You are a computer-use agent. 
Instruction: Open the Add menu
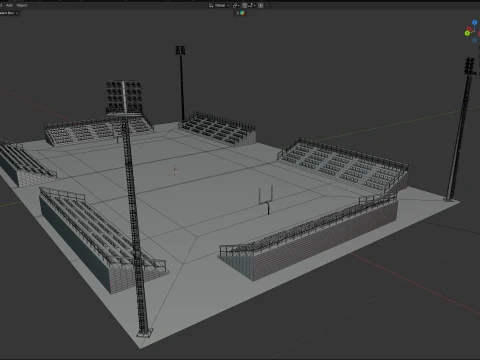[x=9, y=5]
